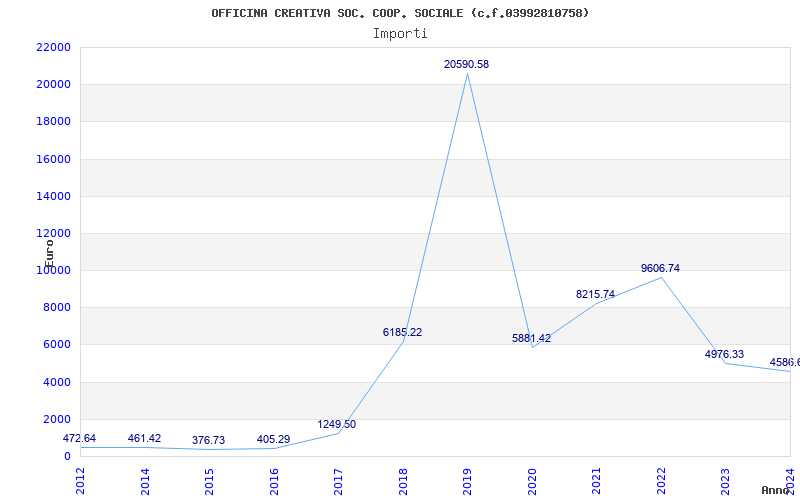Select the 405.29 data label

point(273,439)
